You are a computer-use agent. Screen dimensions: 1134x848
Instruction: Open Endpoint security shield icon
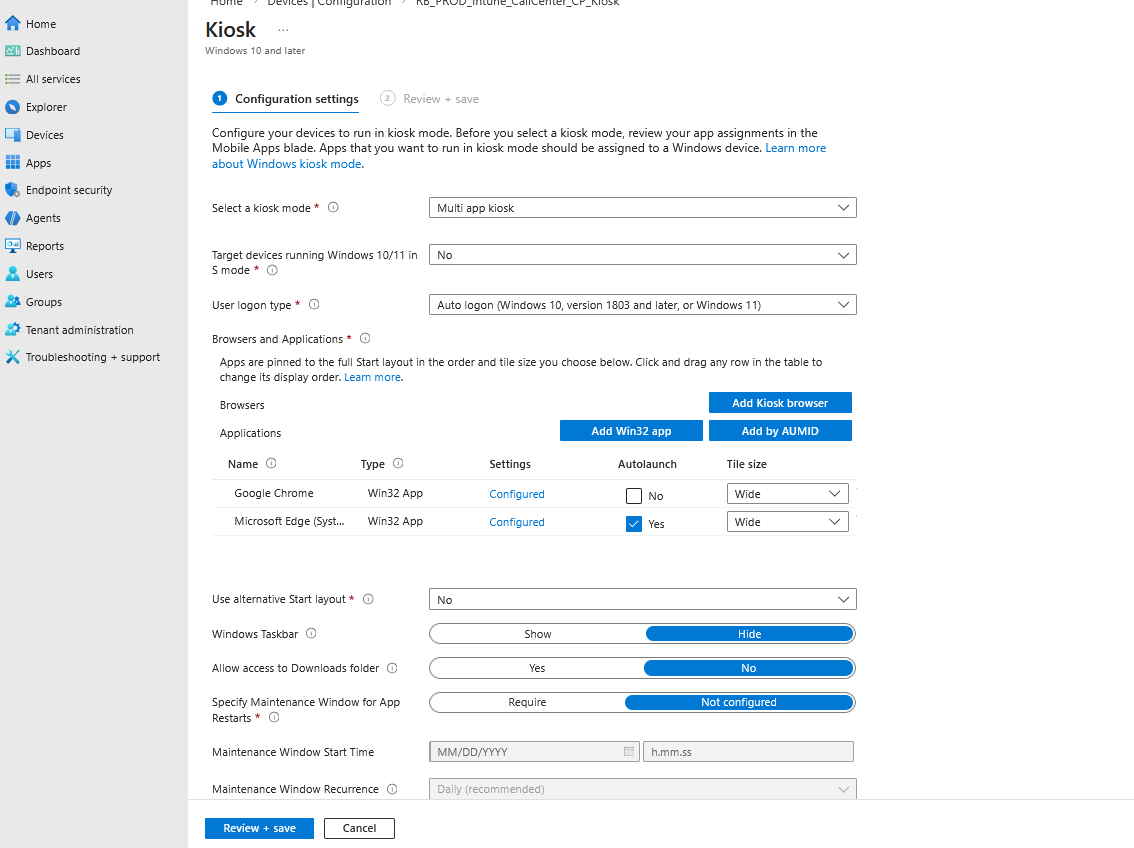pos(12,190)
